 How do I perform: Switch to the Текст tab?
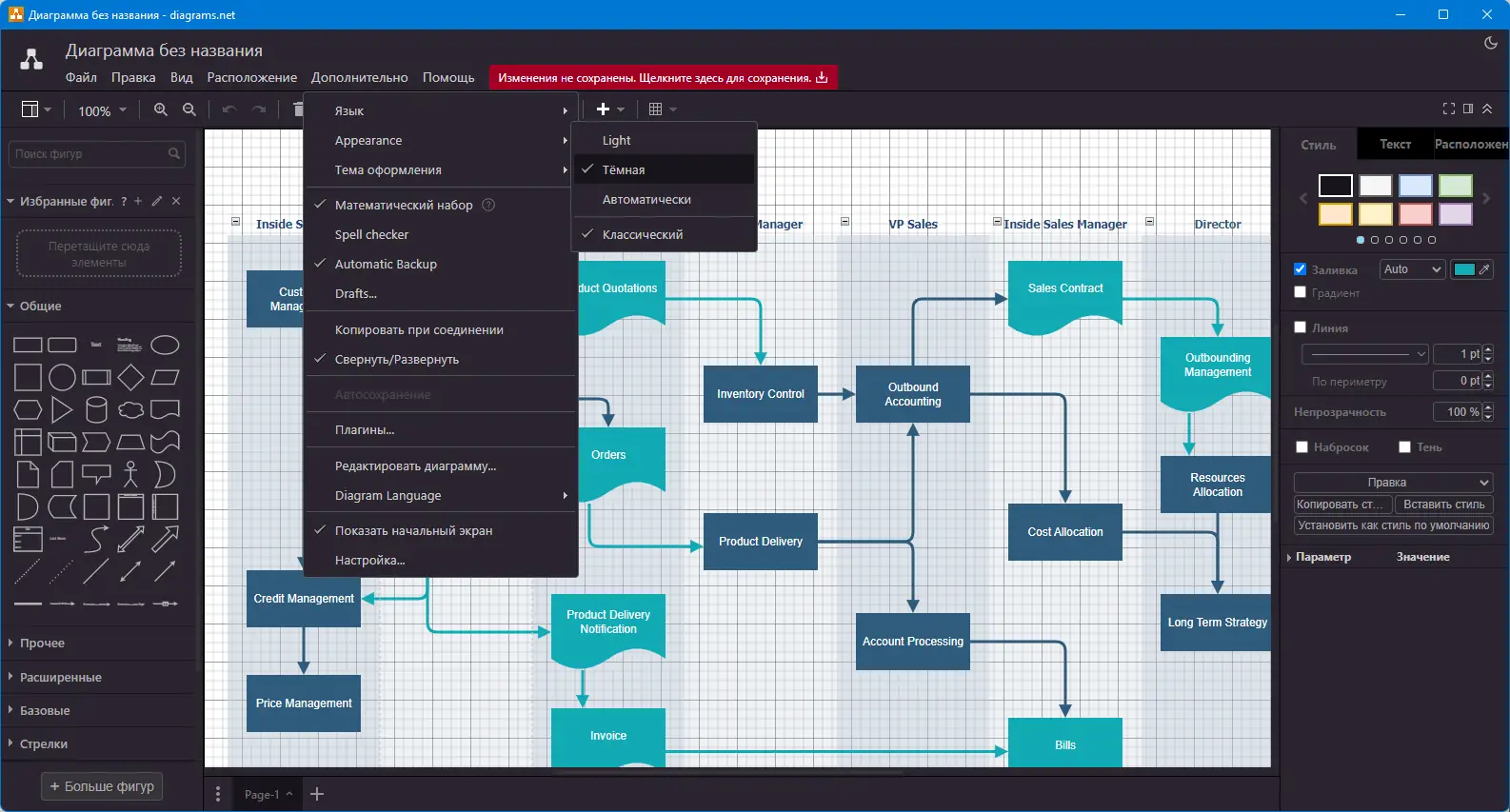(x=1395, y=145)
